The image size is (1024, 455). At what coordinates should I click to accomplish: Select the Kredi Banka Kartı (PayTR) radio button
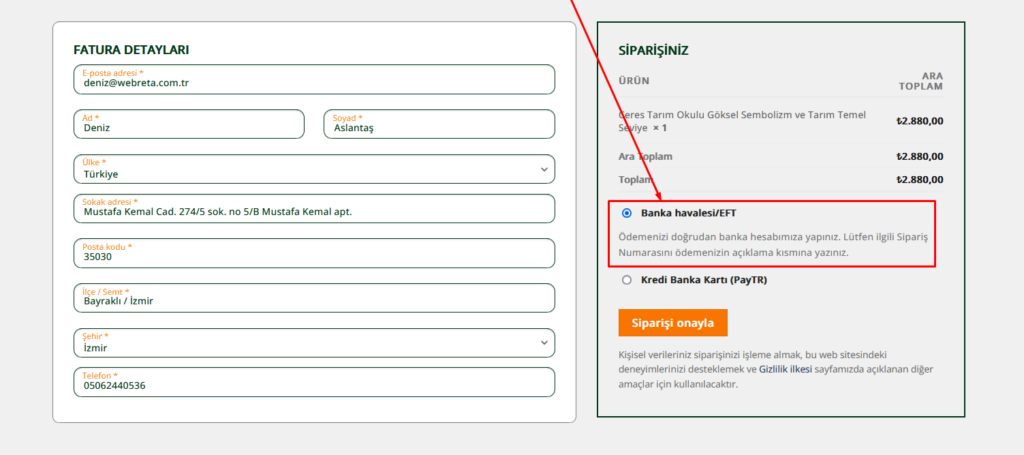pyautogui.click(x=627, y=280)
